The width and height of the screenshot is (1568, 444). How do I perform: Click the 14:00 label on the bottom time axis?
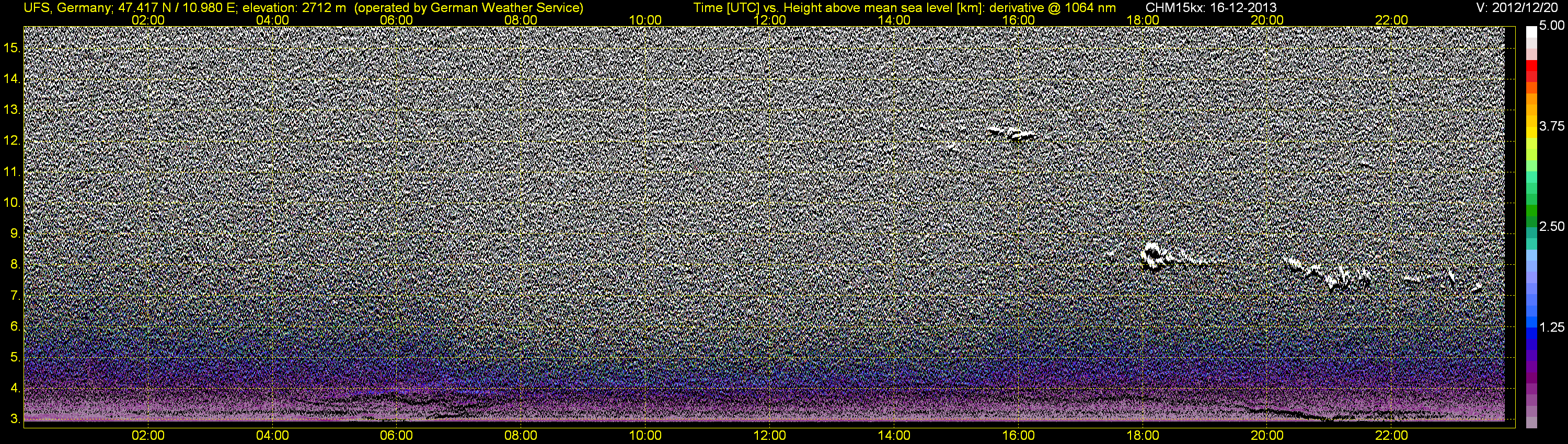coord(894,436)
